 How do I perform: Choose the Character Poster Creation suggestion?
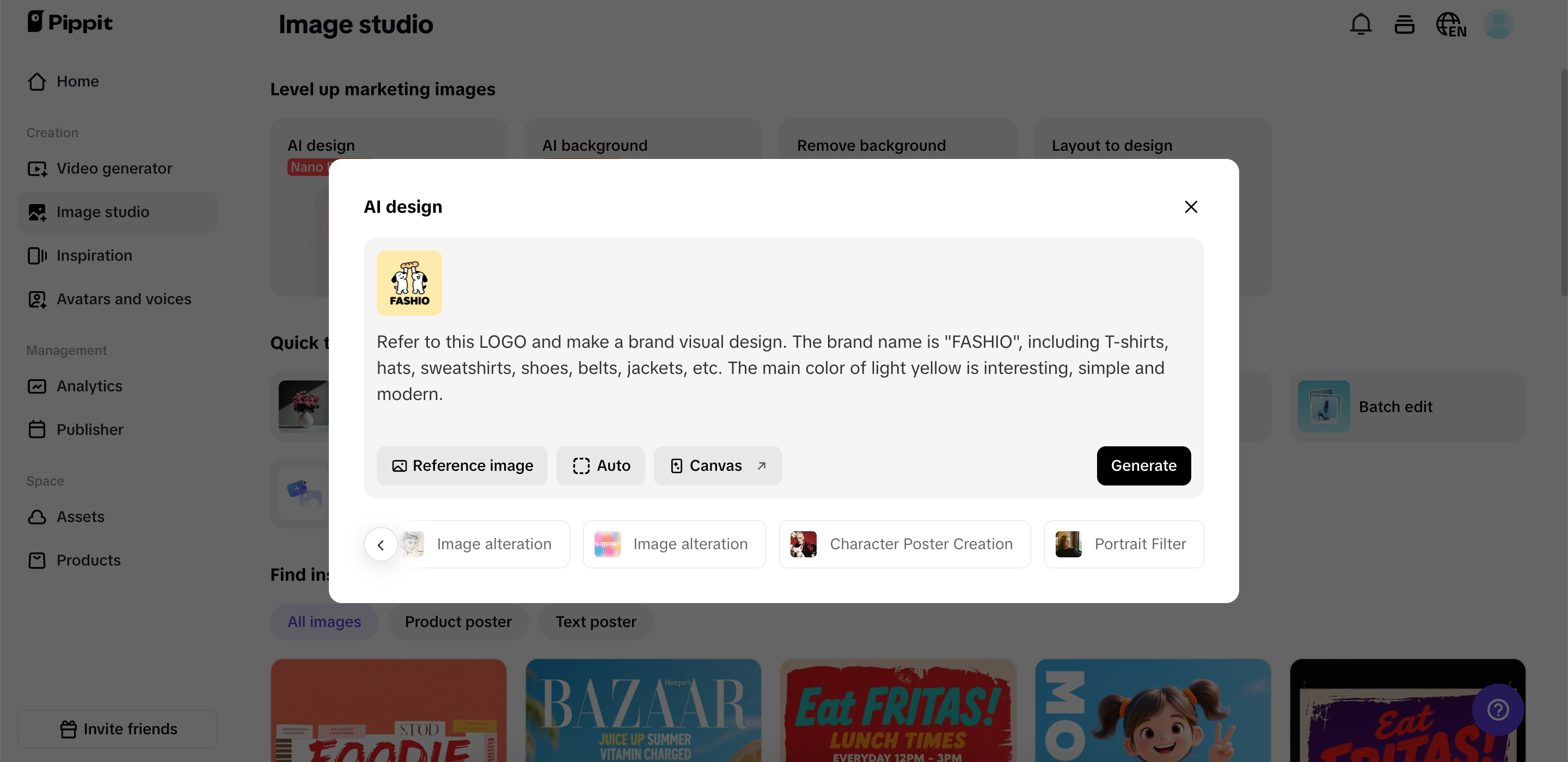point(904,544)
